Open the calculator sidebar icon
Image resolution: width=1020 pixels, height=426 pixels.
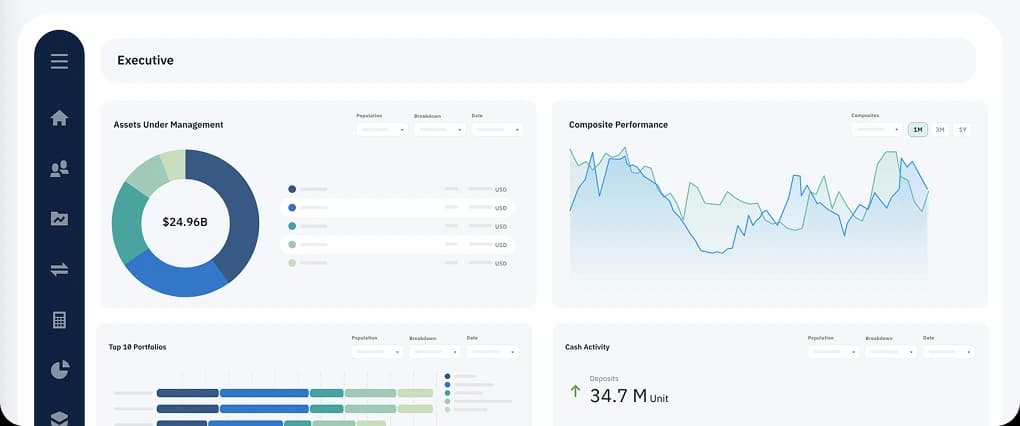tap(59, 320)
